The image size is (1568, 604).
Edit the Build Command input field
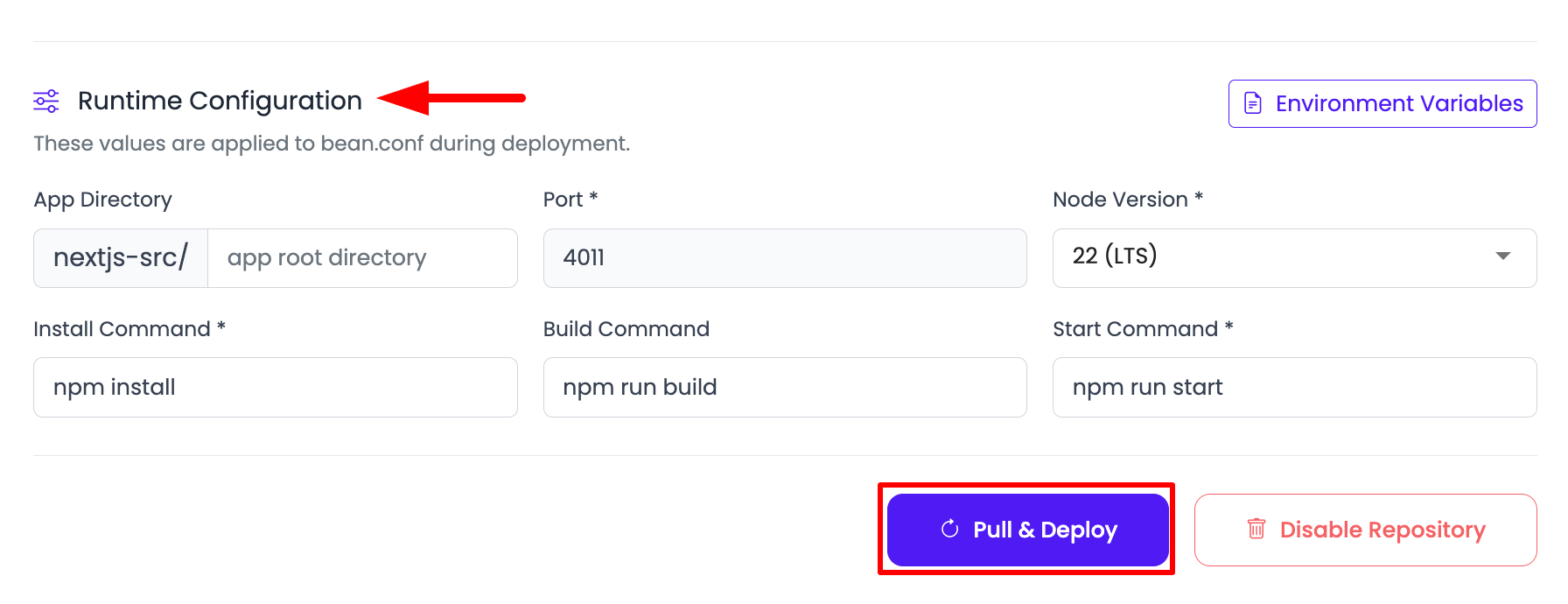coord(785,387)
